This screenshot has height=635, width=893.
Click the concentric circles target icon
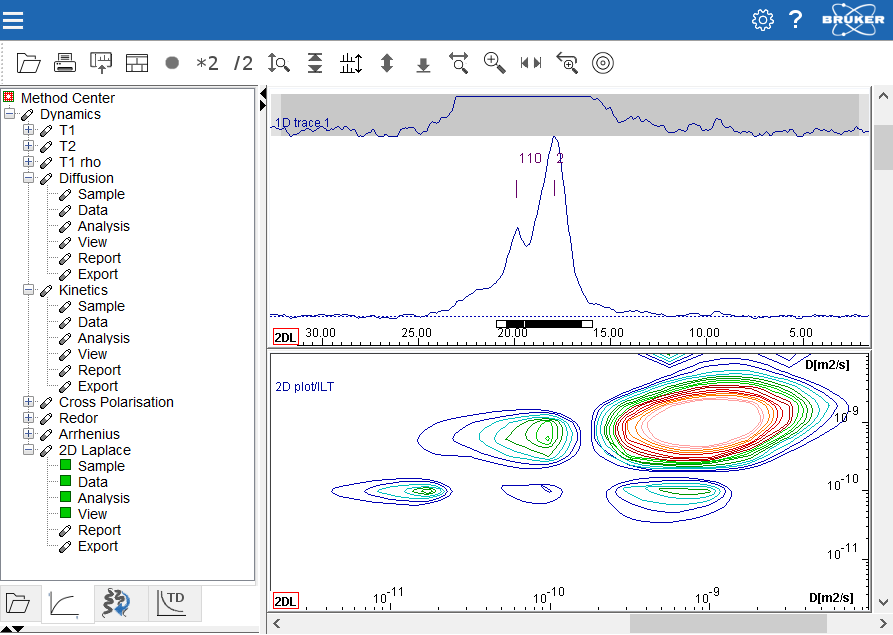[x=602, y=63]
